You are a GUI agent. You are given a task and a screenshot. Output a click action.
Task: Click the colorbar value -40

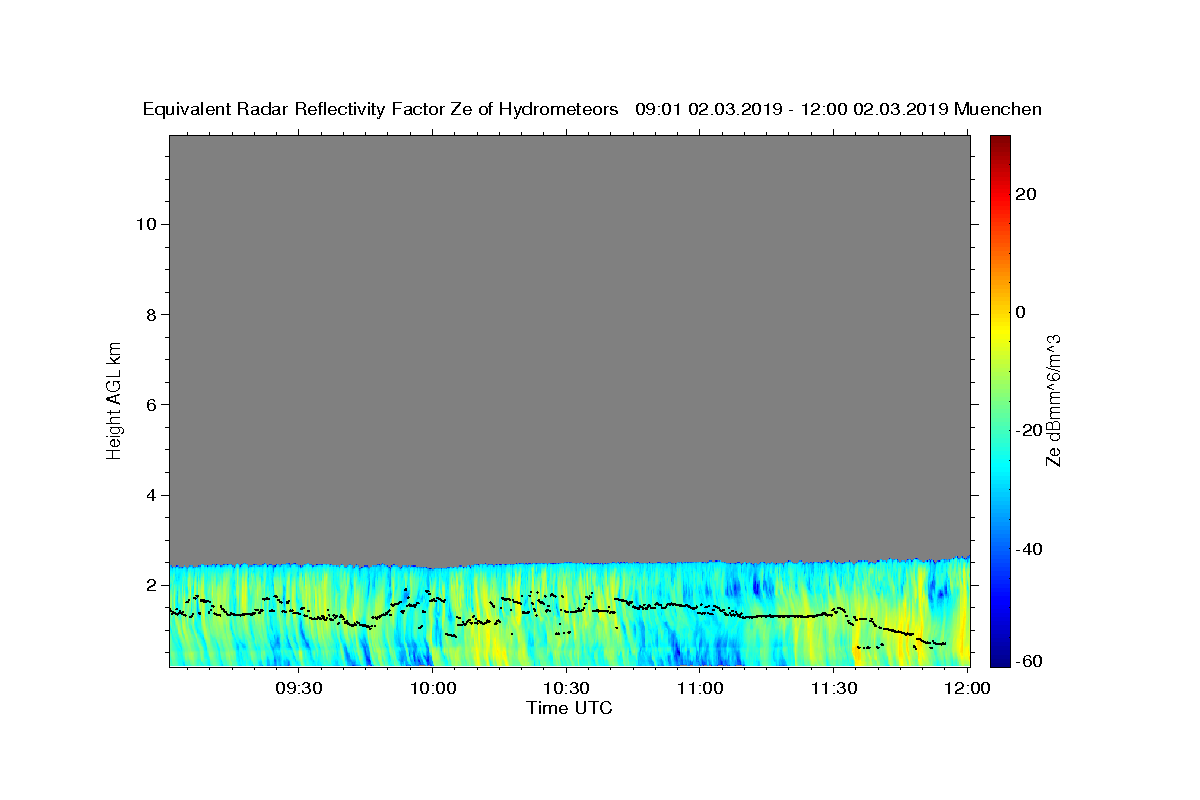(x=1030, y=549)
